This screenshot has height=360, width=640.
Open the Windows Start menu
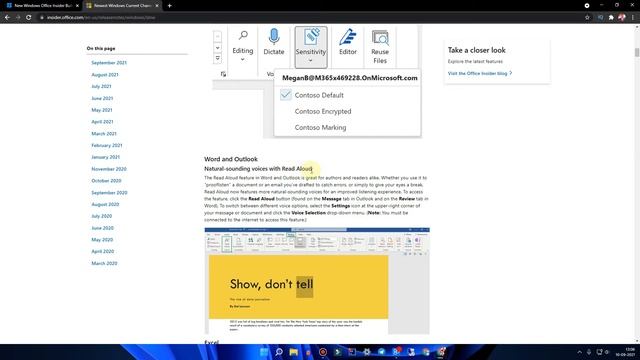click(264, 352)
